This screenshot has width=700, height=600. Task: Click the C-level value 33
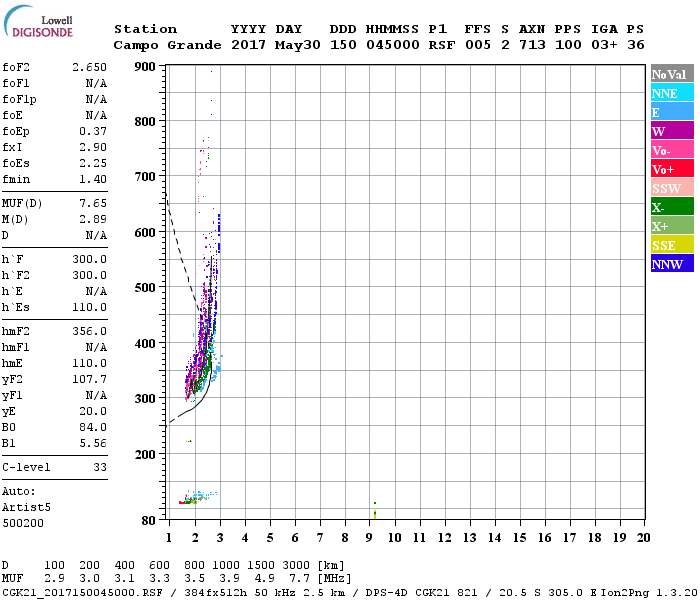pos(99,467)
